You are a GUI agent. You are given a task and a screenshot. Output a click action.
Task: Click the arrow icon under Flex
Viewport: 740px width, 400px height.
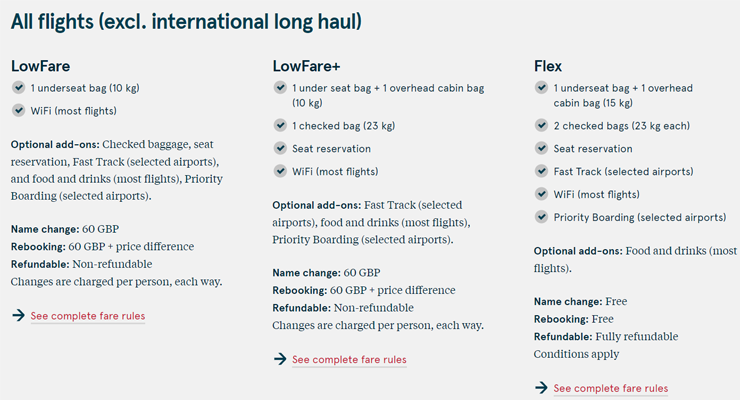click(541, 388)
